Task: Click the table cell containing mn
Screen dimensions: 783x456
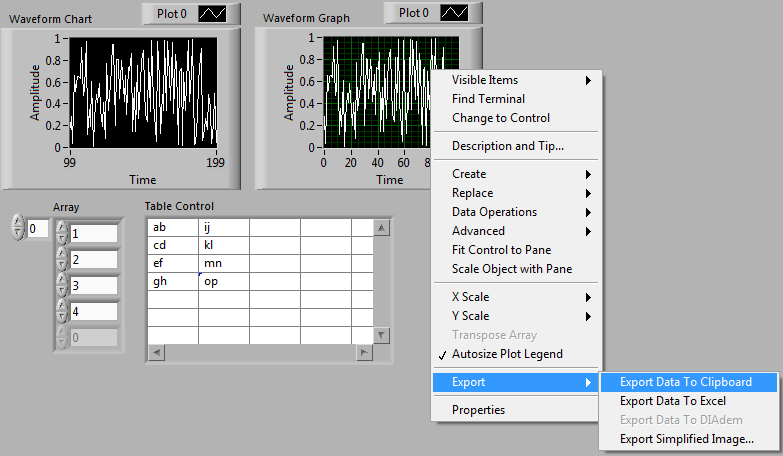Action: point(224,263)
